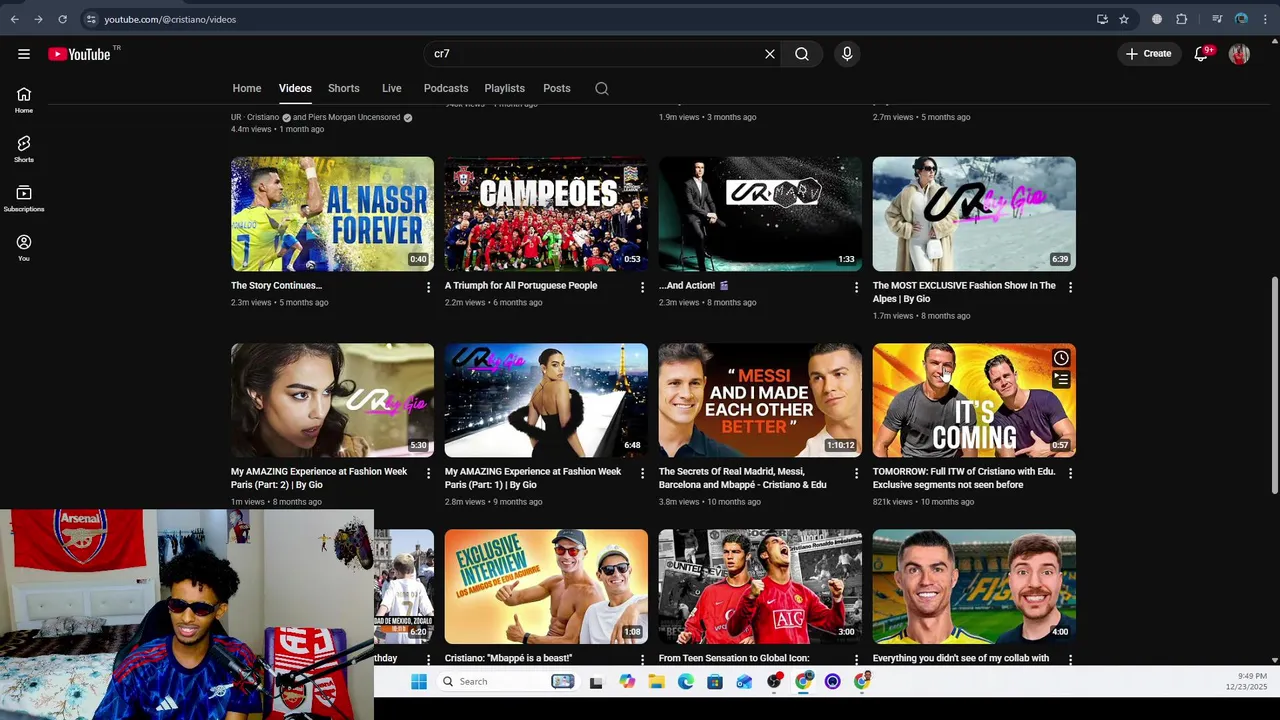Screen dimensions: 1280x720
Task: Open Shorts in the left mini sidebar
Action: pos(24,149)
